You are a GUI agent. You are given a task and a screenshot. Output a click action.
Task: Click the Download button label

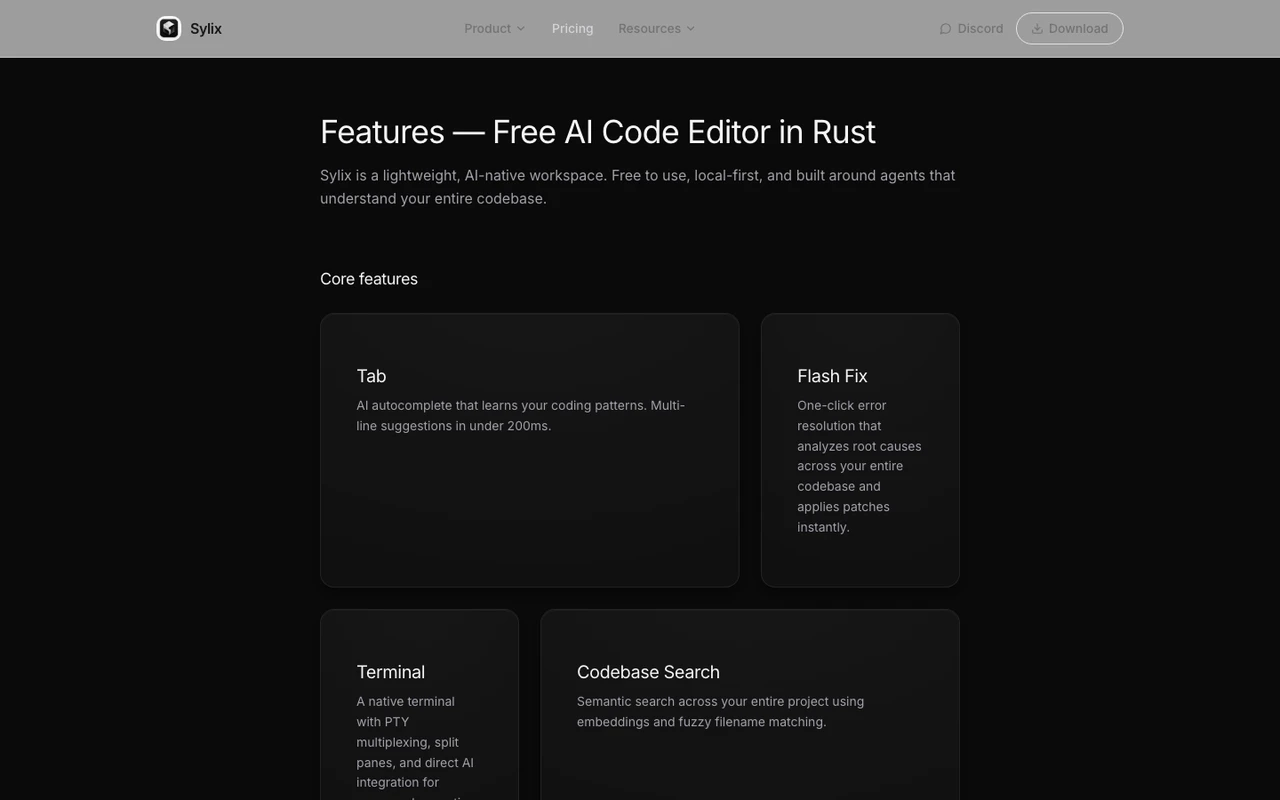pyautogui.click(x=1078, y=29)
